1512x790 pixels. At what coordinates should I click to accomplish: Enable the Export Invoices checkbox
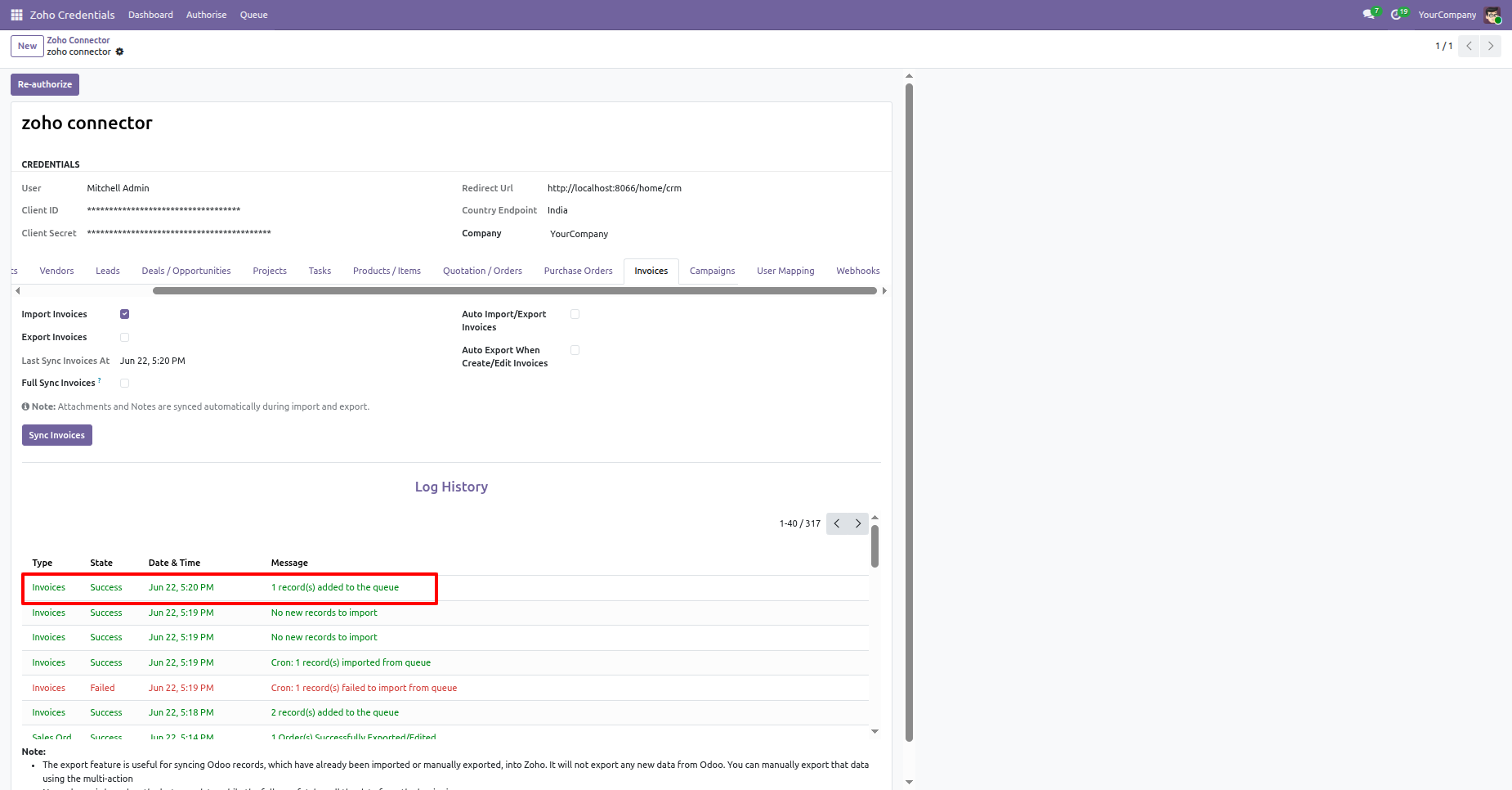coord(124,337)
